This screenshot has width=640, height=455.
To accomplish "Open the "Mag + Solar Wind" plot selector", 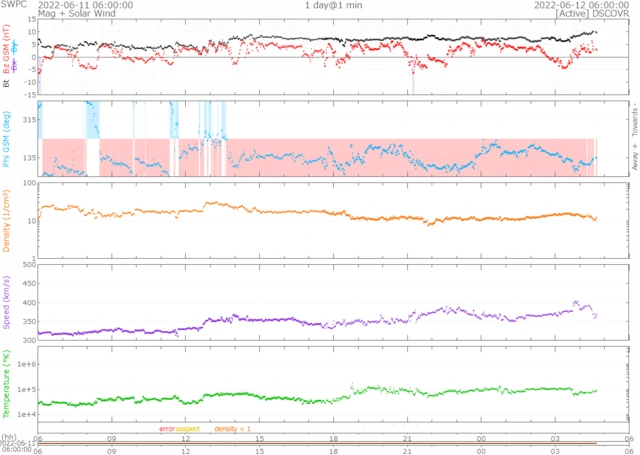I will pyautogui.click(x=77, y=13).
